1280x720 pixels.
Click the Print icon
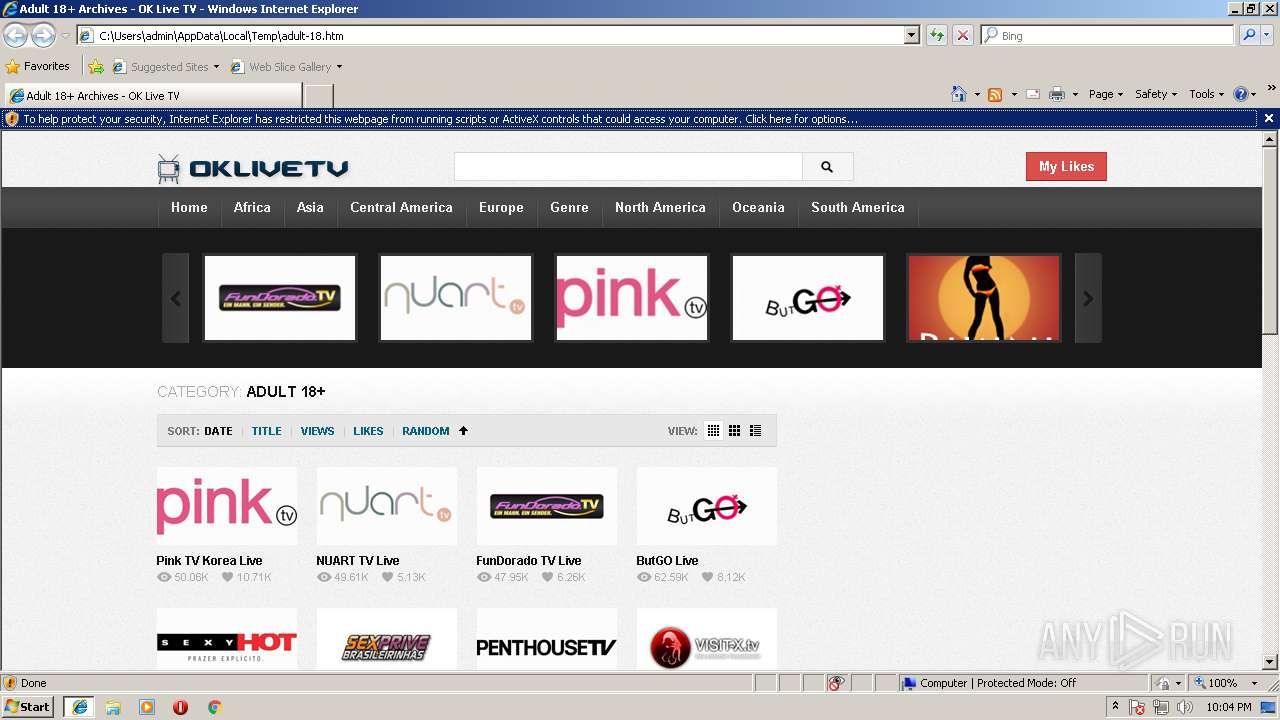[x=1057, y=94]
